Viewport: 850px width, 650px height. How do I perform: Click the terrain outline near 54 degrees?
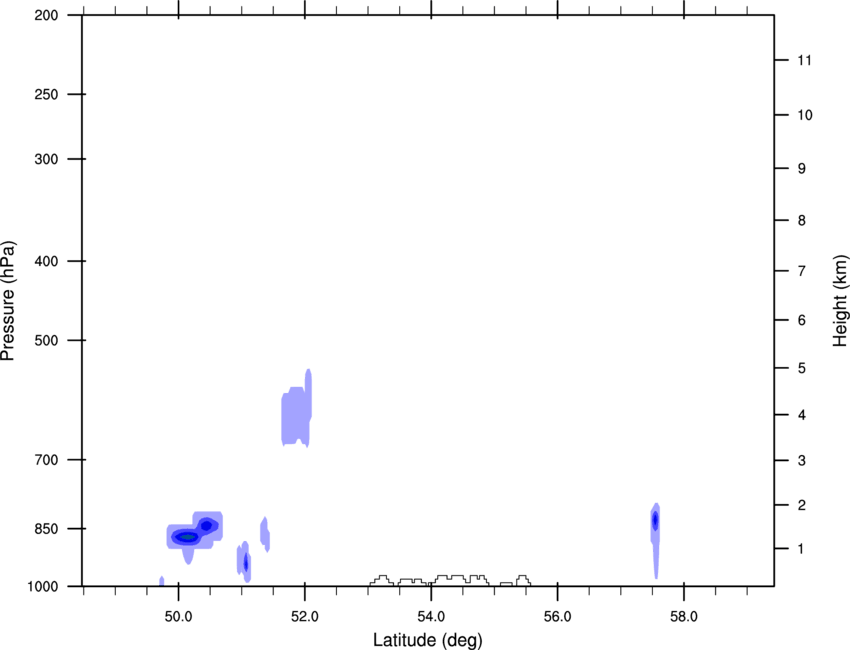click(x=450, y=581)
